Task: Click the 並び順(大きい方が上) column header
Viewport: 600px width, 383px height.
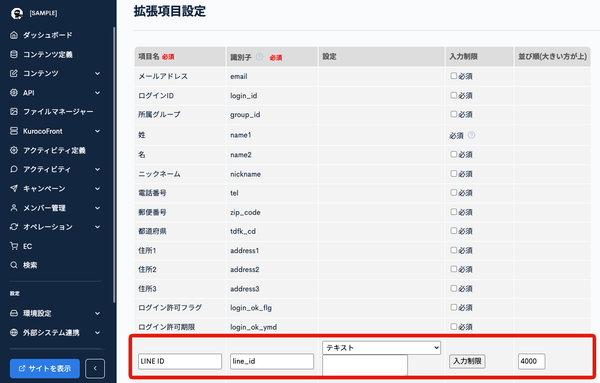Action: (x=552, y=57)
